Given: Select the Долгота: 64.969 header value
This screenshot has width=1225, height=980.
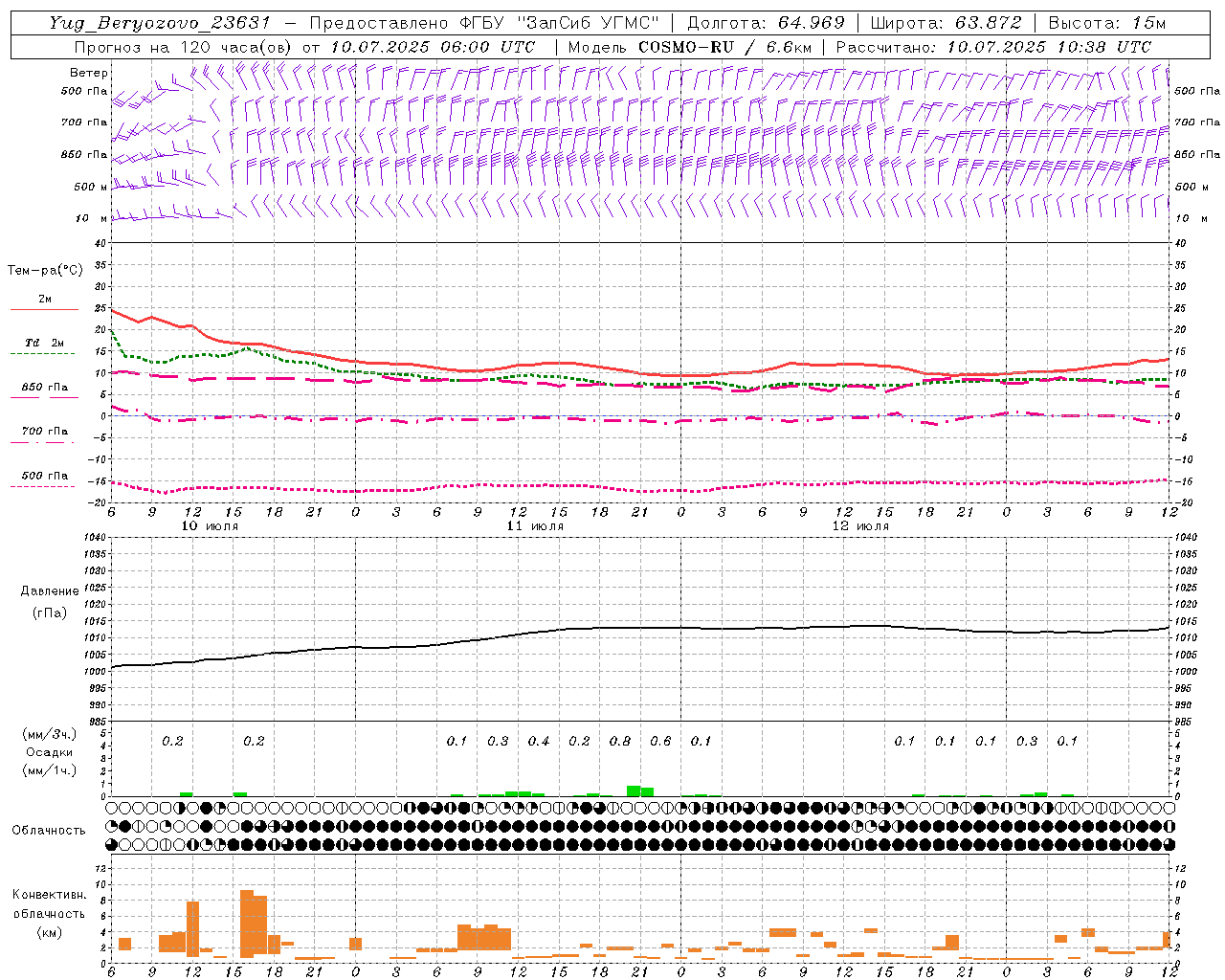Looking at the screenshot, I should coord(766,23).
